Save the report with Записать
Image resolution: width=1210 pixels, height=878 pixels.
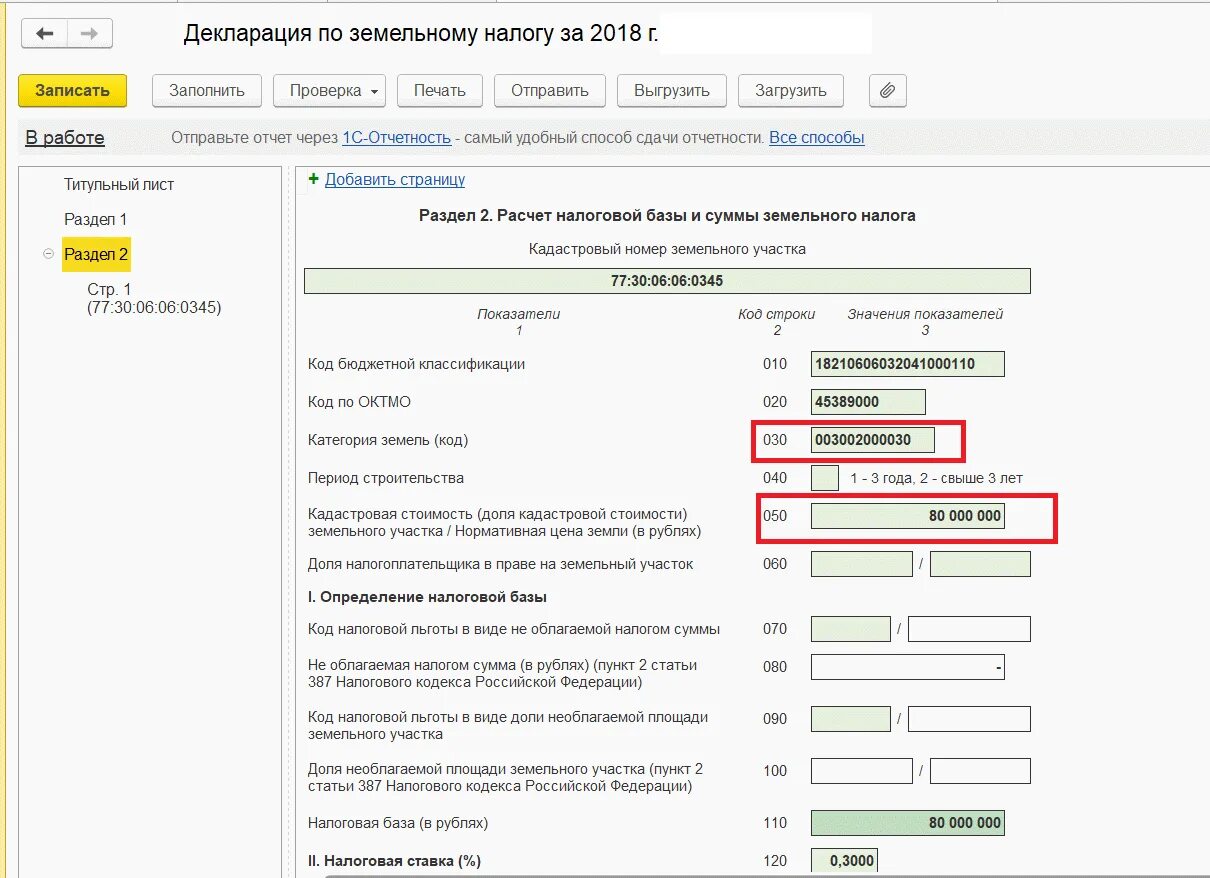[72, 91]
